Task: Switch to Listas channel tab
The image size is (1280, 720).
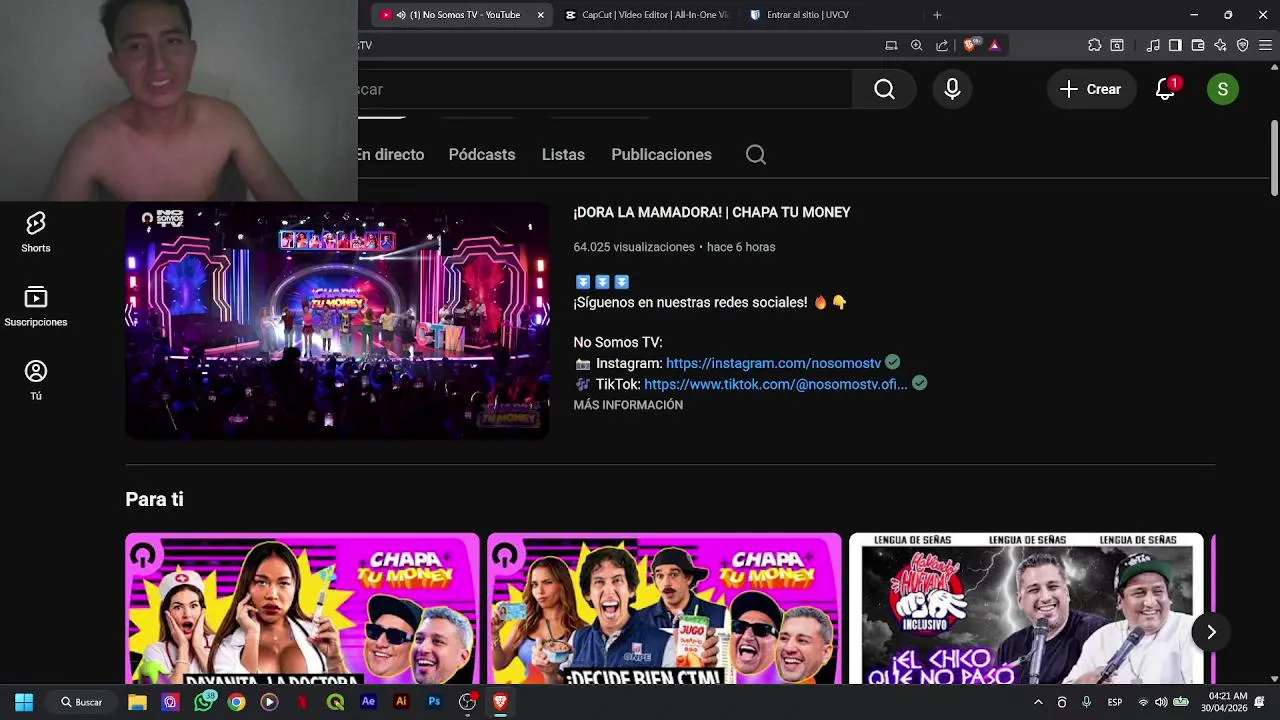Action: click(563, 154)
